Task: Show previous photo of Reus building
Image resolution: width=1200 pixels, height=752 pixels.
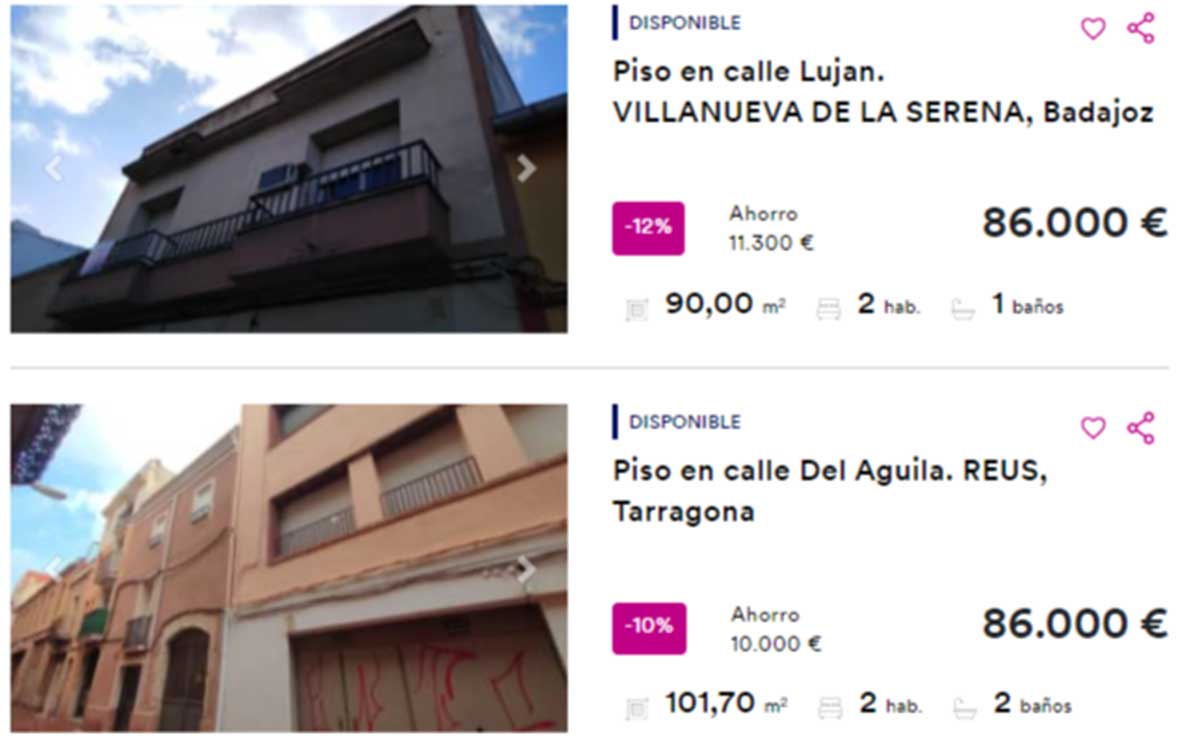Action: [53, 569]
